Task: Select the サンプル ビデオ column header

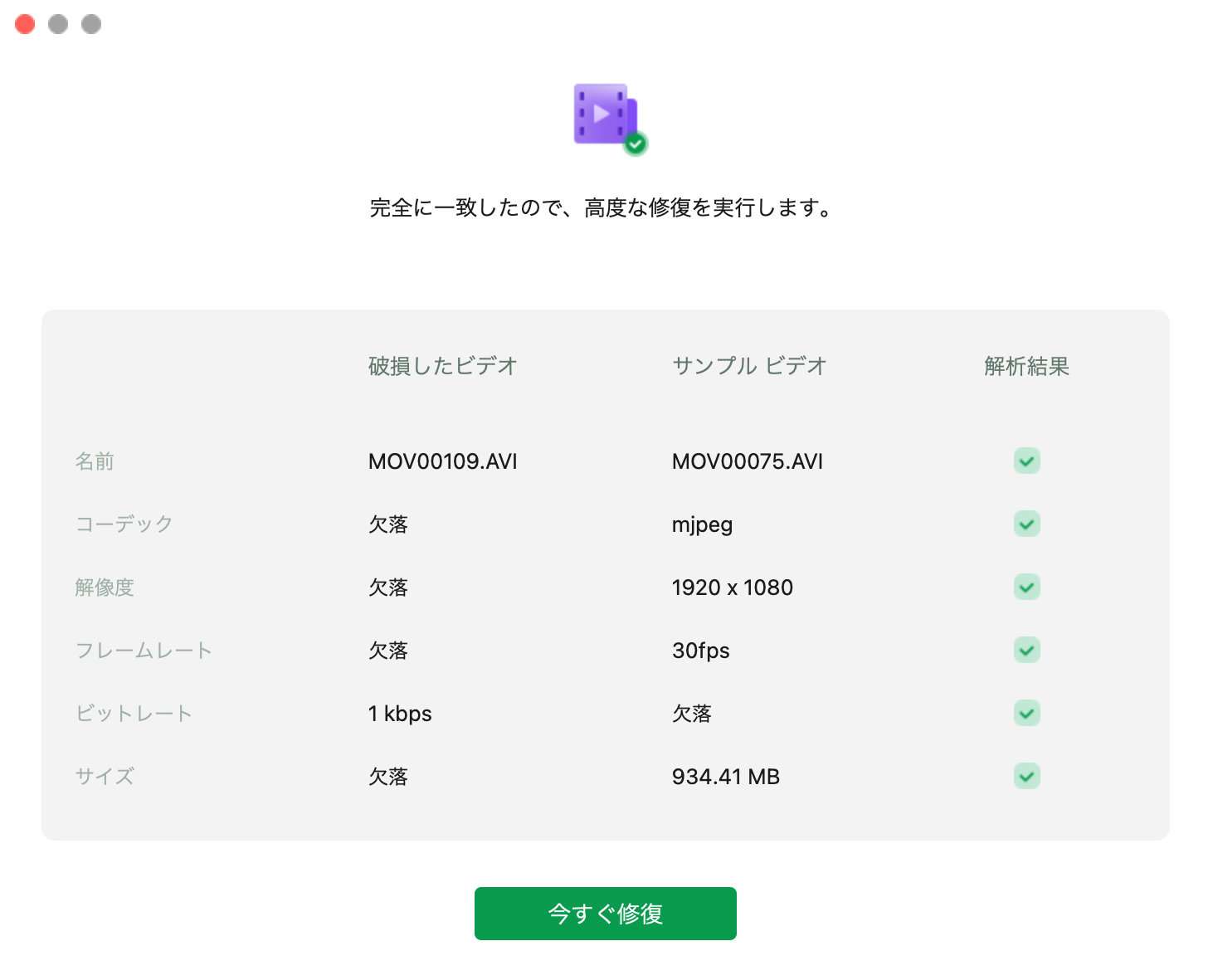Action: pos(748,366)
